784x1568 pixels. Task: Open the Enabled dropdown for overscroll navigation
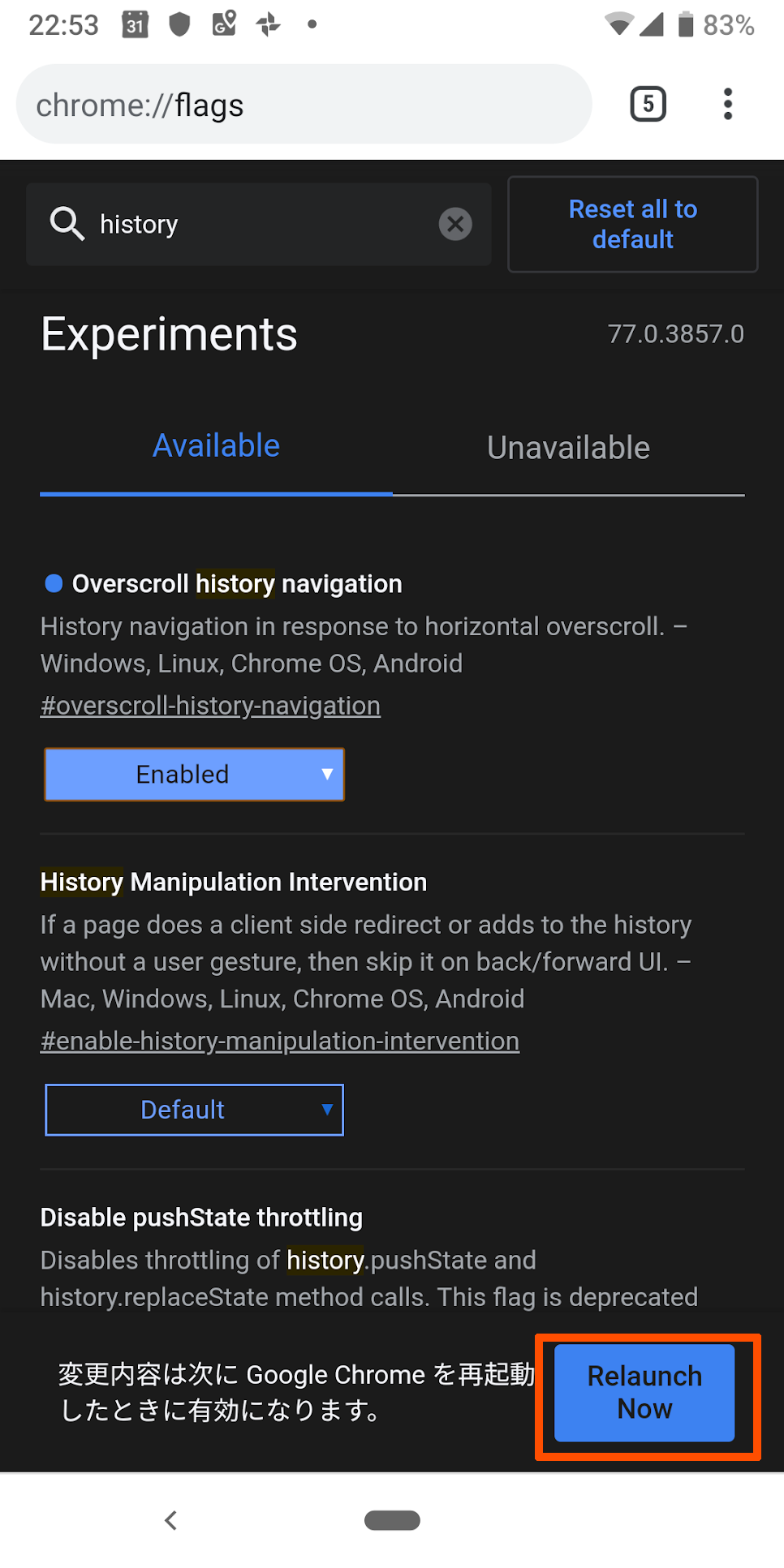coord(195,775)
